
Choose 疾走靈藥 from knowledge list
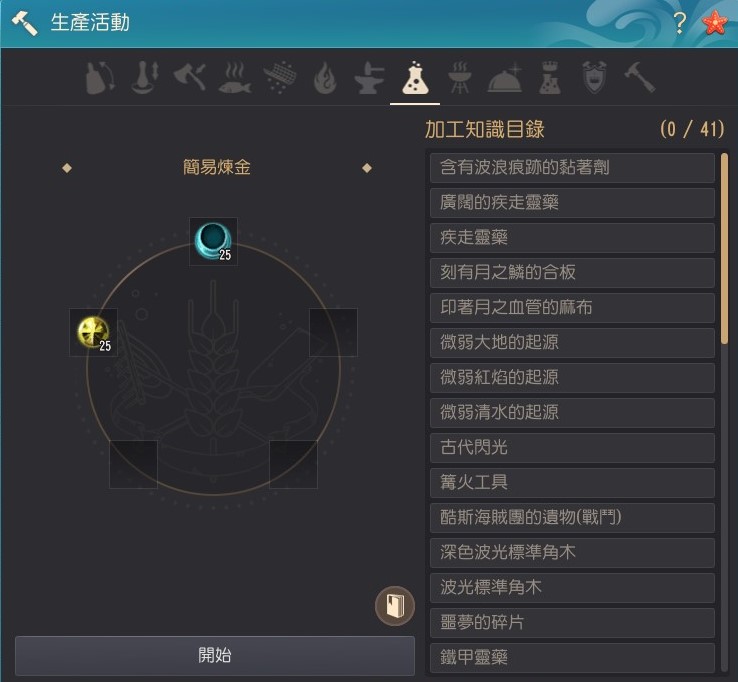click(572, 238)
